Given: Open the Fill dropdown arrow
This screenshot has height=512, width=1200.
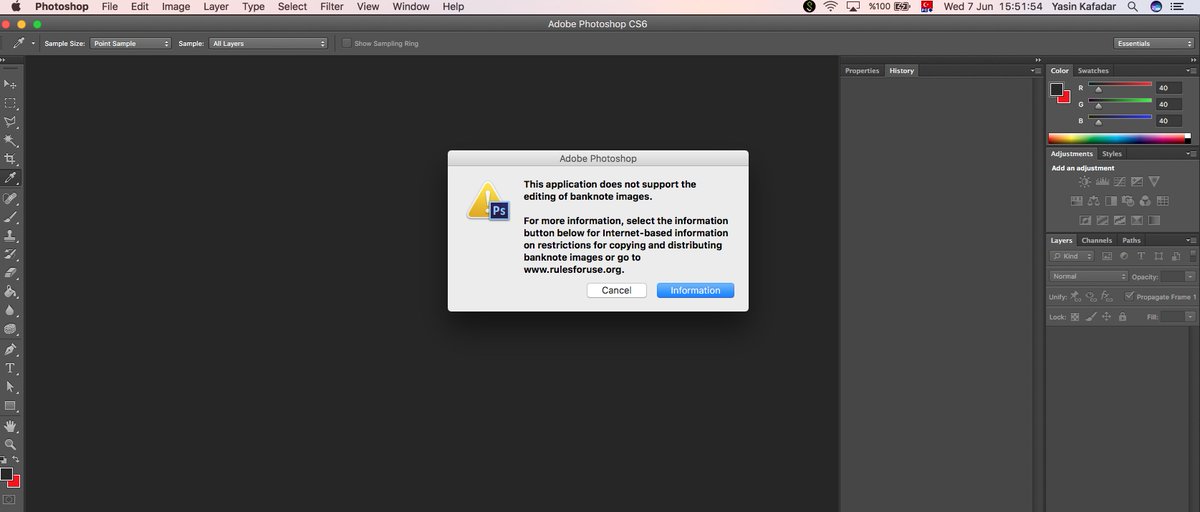Looking at the screenshot, I should (x=1190, y=317).
